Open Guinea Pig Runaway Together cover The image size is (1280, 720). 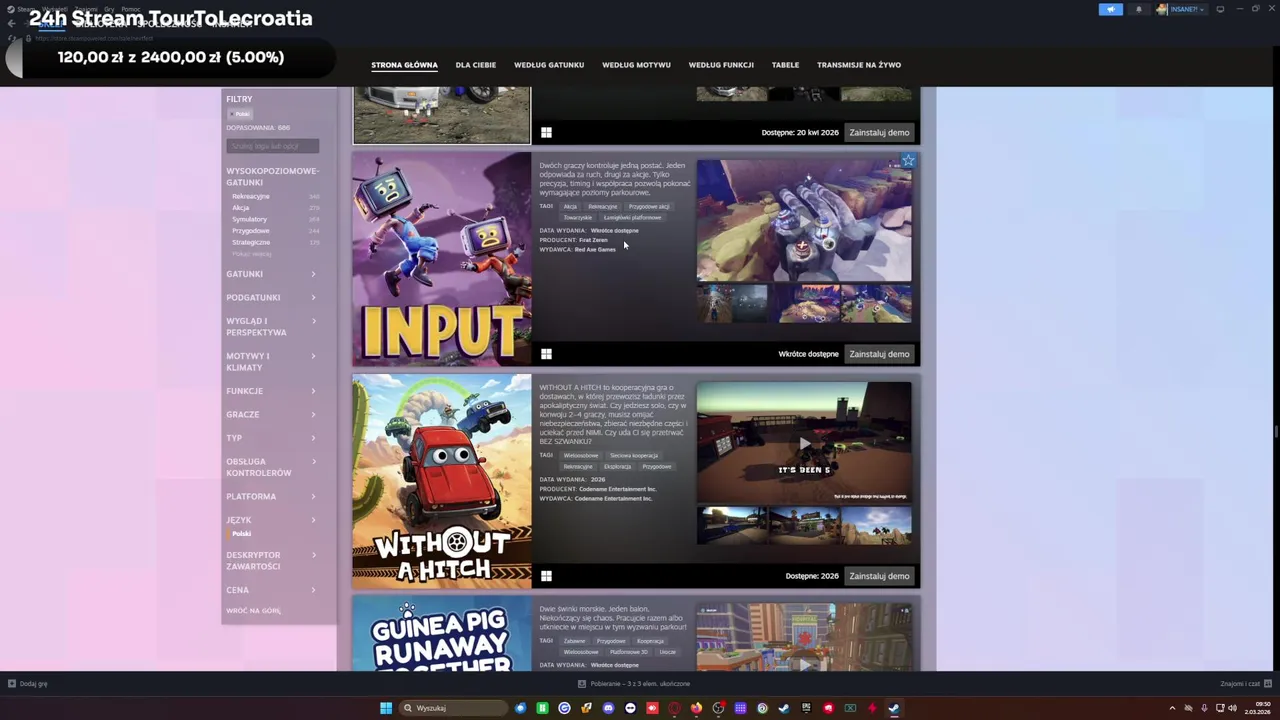(x=442, y=634)
